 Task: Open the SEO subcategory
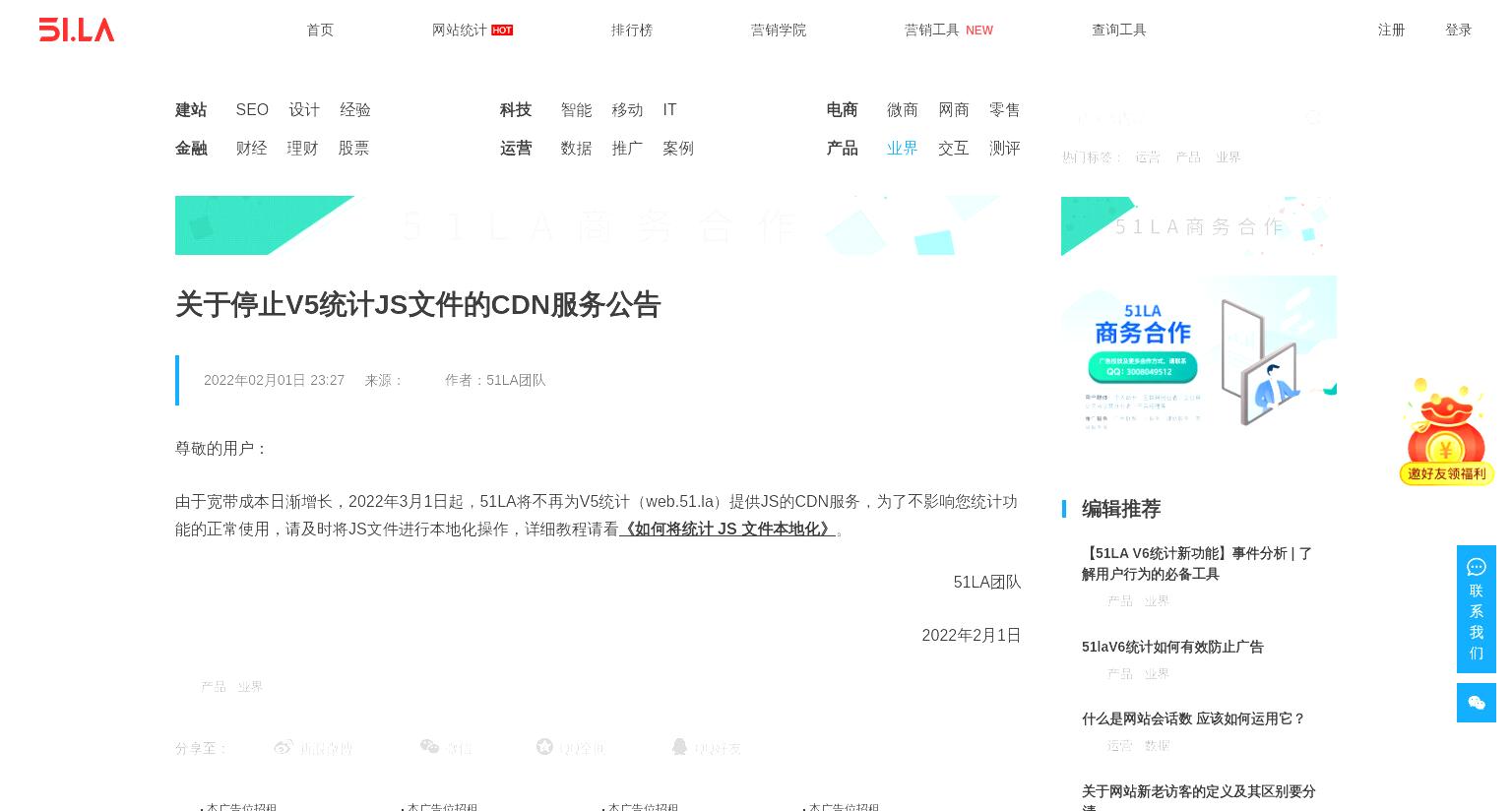coord(252,109)
